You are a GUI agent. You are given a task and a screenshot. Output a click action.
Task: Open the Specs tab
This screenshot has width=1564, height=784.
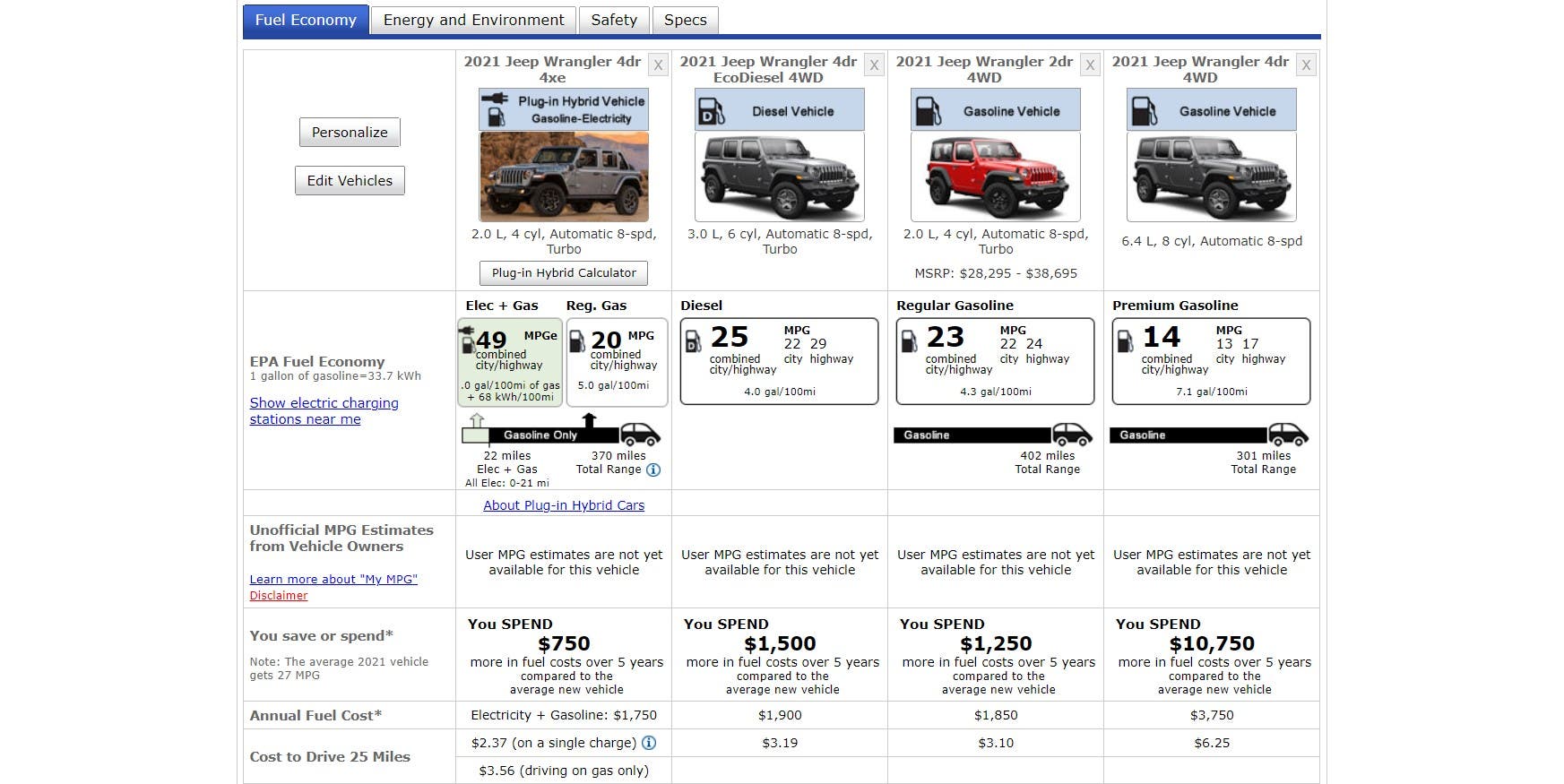coord(686,20)
